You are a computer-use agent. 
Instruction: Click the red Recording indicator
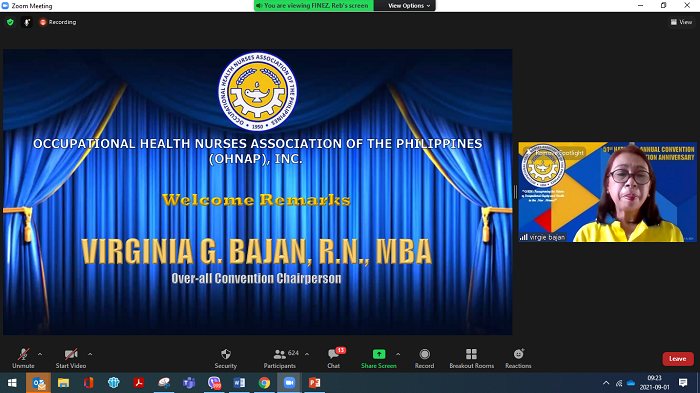coord(58,22)
